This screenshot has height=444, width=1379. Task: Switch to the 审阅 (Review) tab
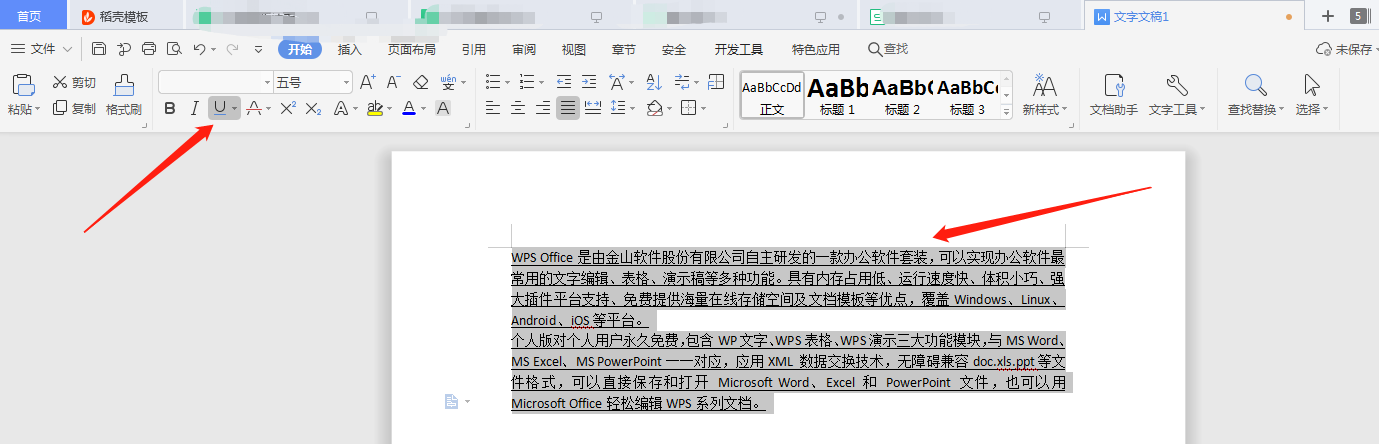pos(524,49)
